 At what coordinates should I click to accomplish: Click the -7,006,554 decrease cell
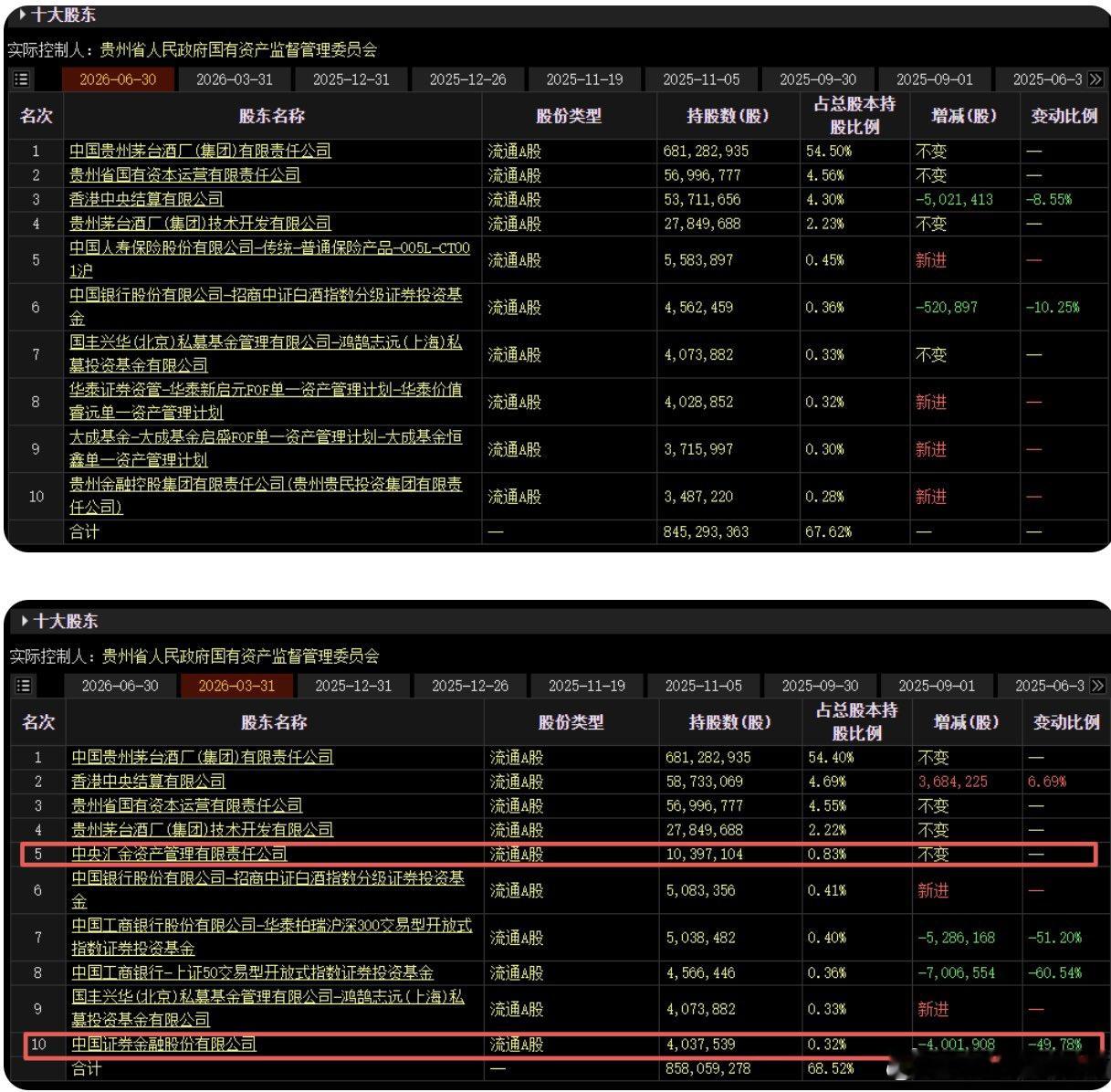click(x=957, y=973)
